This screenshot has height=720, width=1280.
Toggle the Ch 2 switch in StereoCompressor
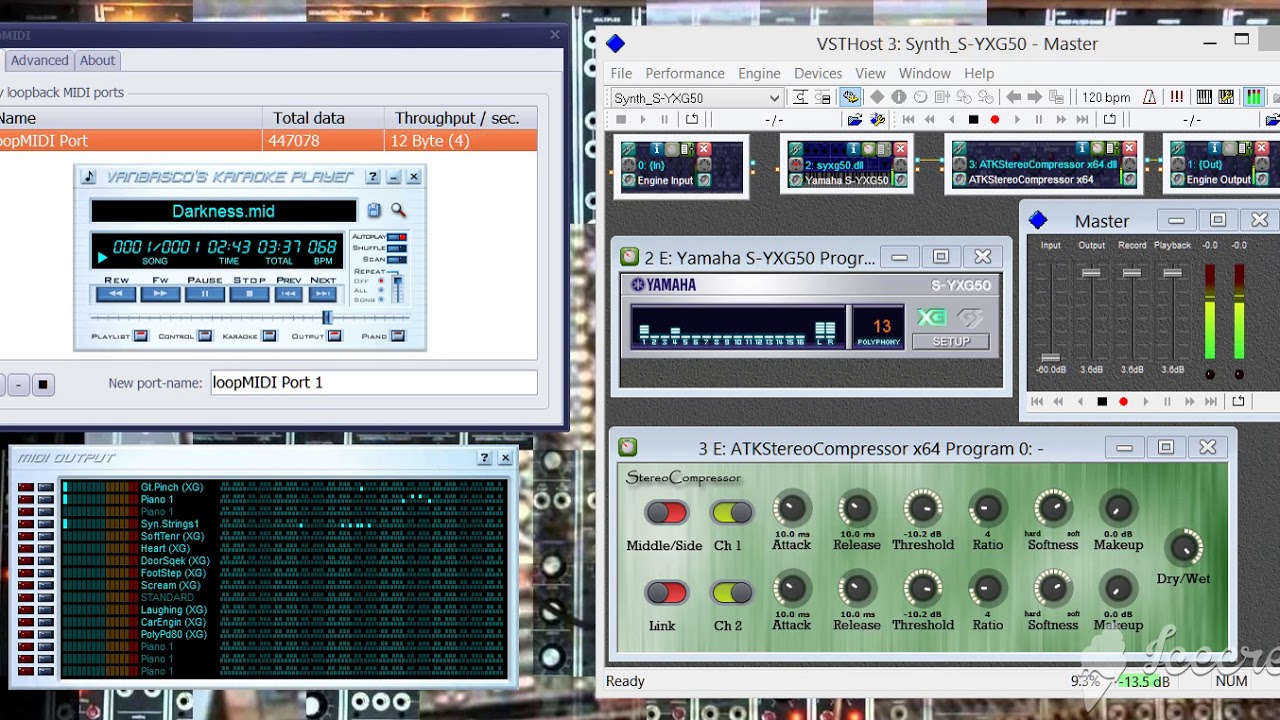point(731,593)
